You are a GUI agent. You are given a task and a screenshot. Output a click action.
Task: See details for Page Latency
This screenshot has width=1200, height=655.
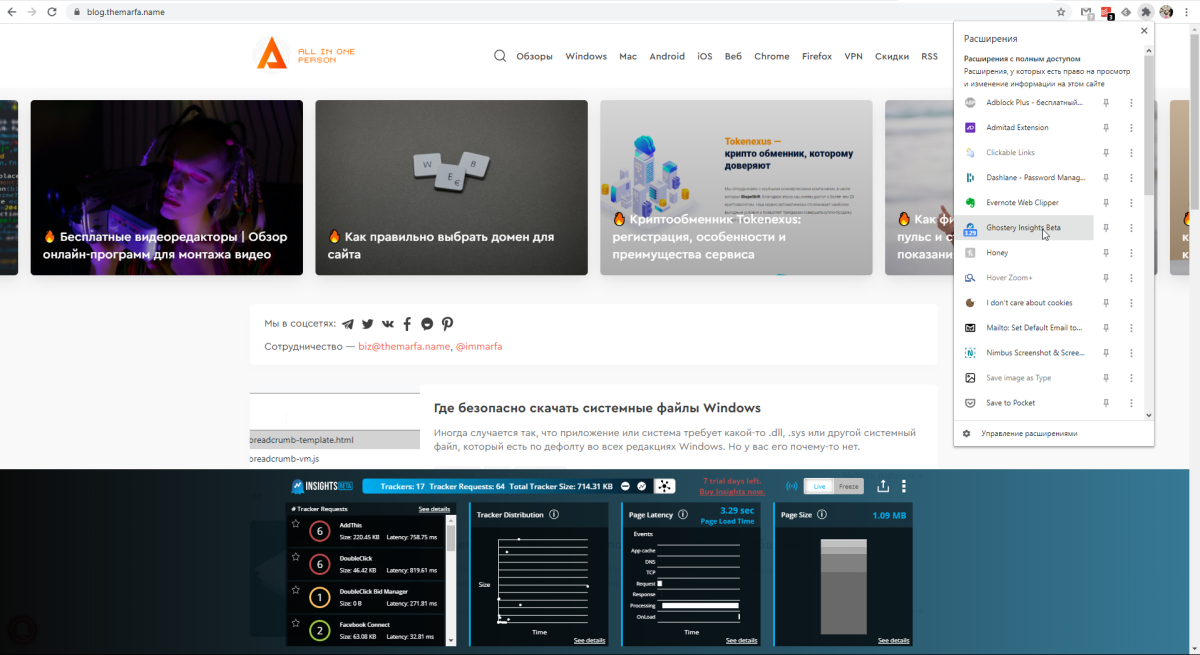pos(741,640)
